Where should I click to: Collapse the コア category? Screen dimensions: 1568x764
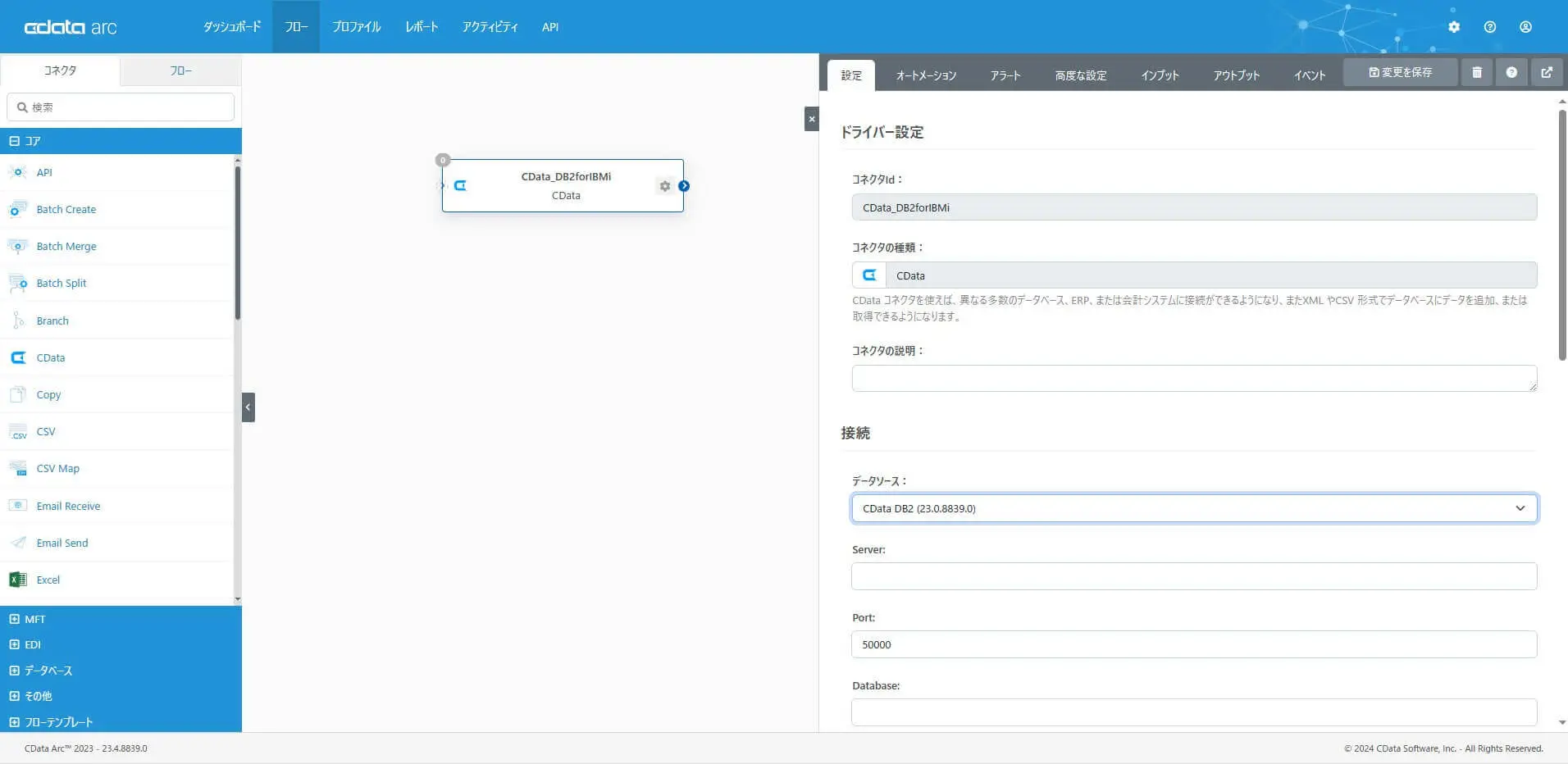(14, 141)
